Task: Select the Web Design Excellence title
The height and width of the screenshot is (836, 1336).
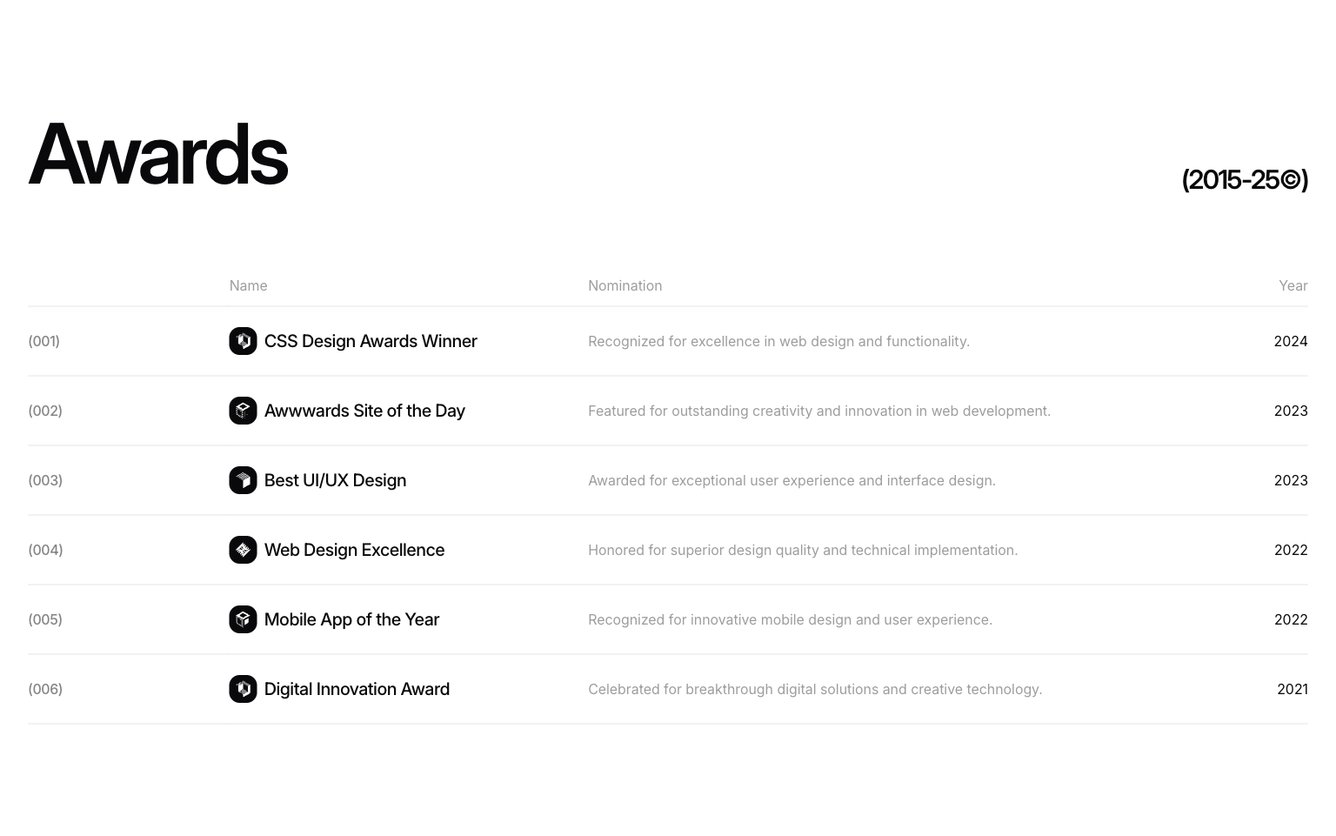Action: point(354,550)
